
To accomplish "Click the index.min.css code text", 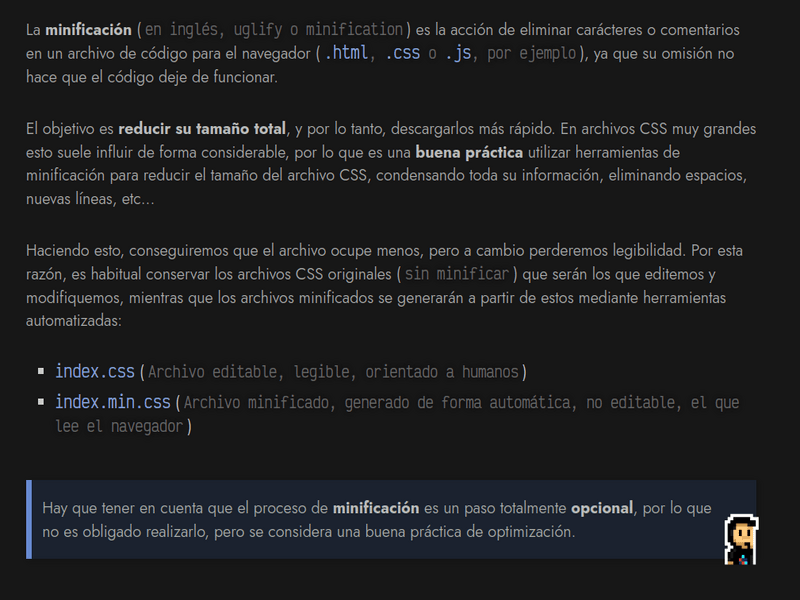I will tap(113, 402).
